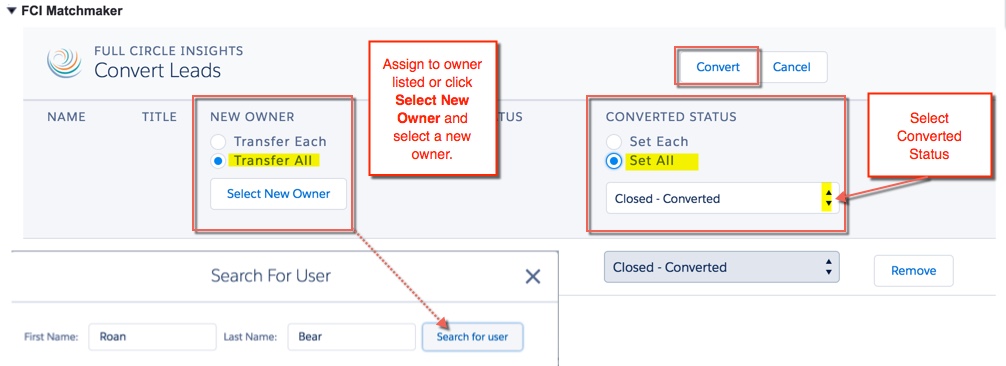The width and height of the screenshot is (1006, 366).
Task: Click the Cancel button
Action: (791, 67)
